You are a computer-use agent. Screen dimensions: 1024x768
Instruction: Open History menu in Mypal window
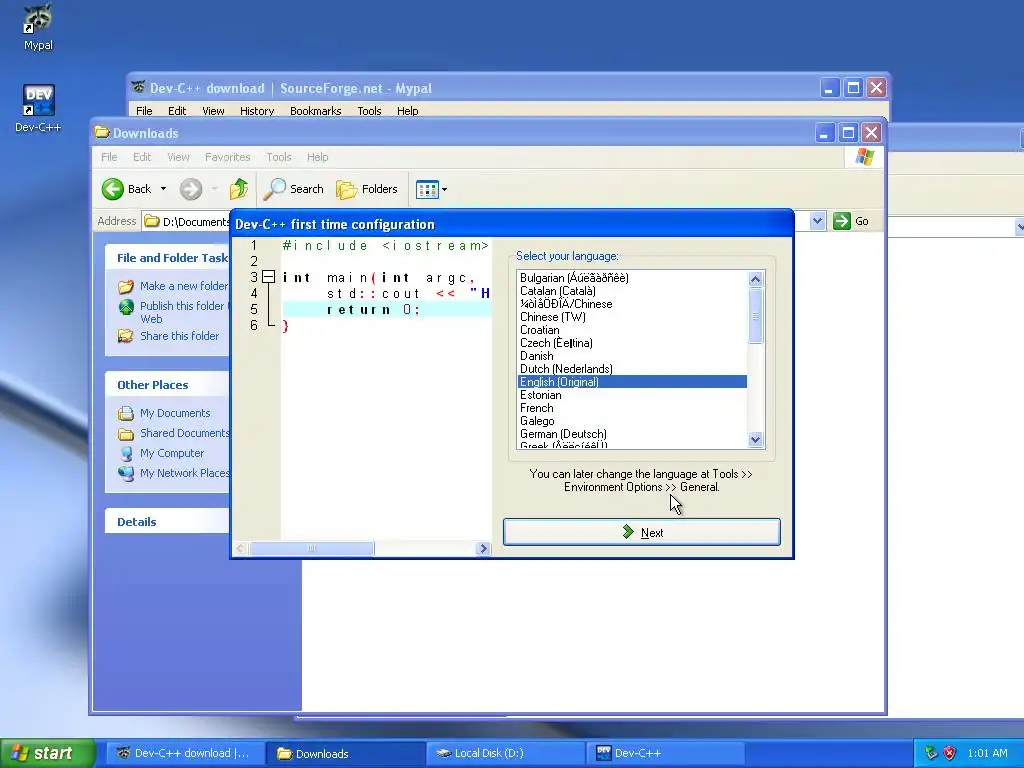tap(257, 111)
